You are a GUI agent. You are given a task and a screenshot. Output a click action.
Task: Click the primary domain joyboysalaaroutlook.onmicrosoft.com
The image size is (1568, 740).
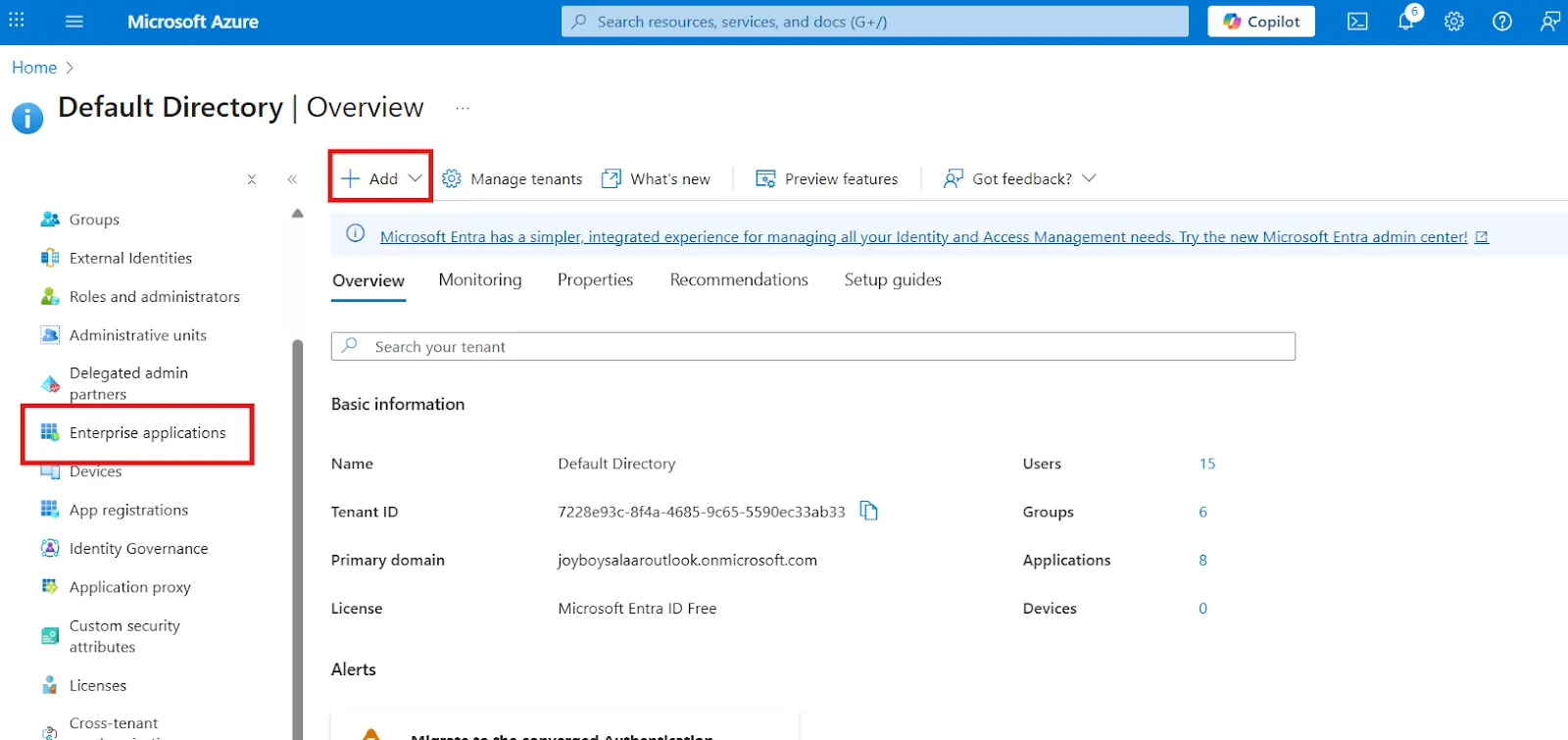pos(687,560)
